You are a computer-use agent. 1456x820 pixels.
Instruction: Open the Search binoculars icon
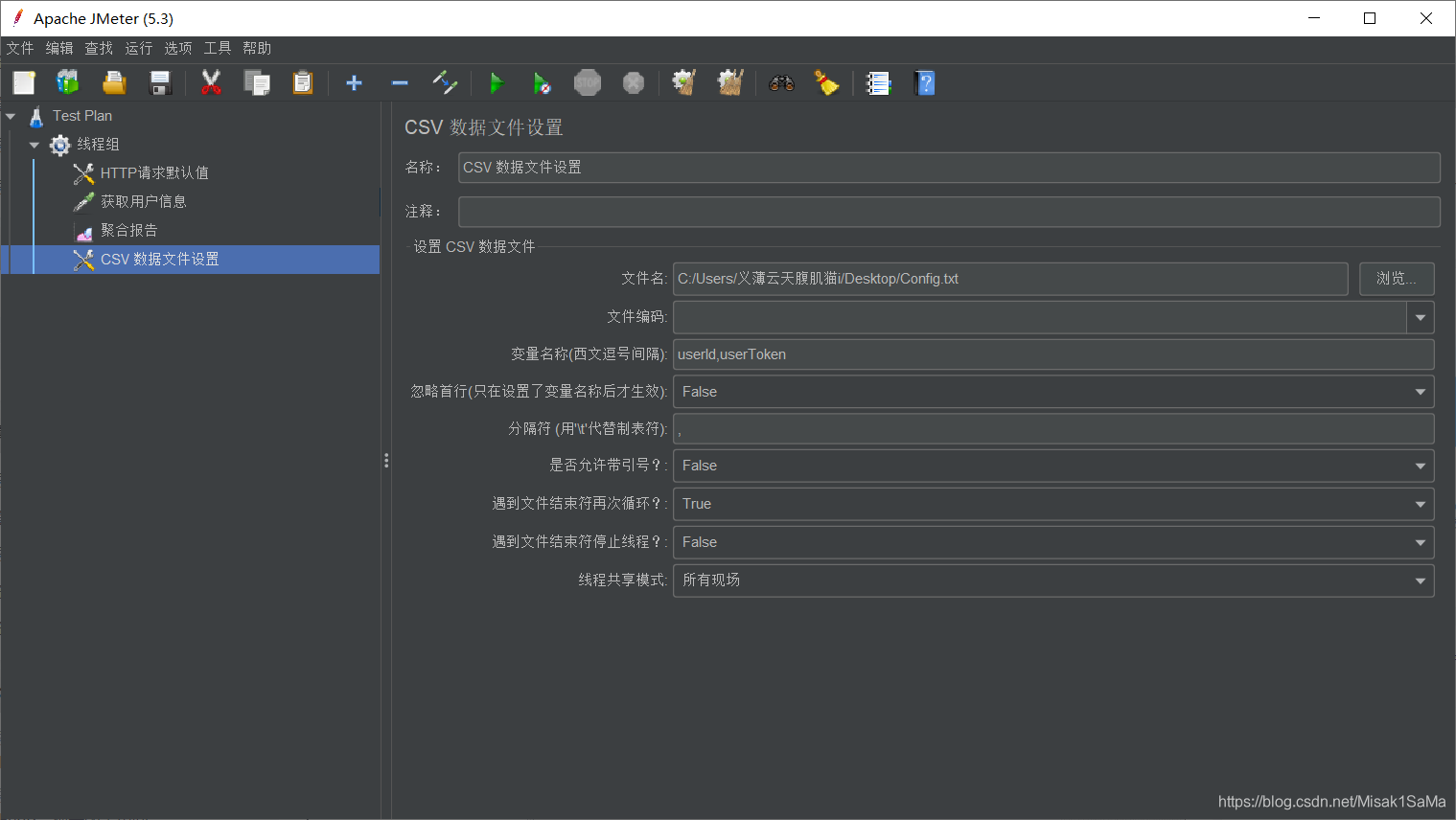pyautogui.click(x=781, y=82)
